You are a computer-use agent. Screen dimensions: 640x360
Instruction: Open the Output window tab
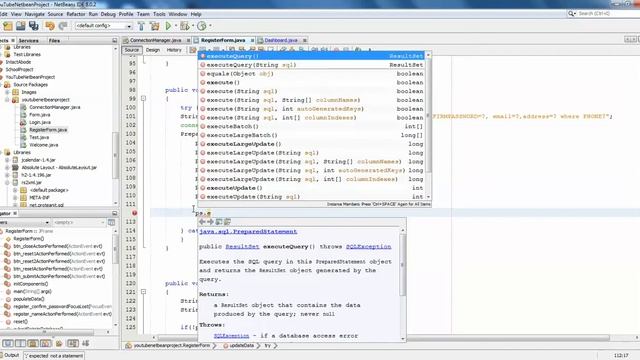pos(11,355)
